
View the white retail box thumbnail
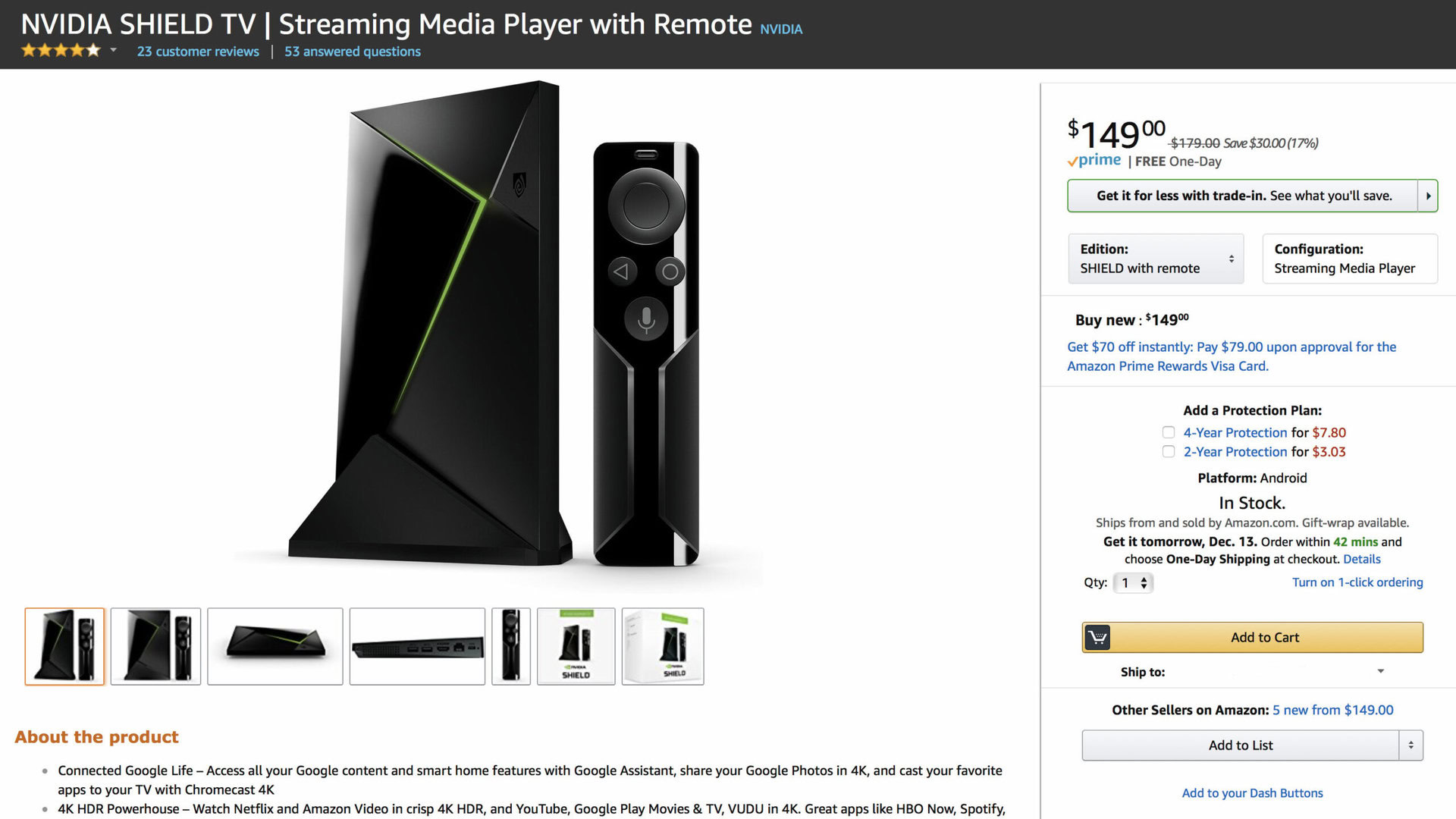click(662, 646)
